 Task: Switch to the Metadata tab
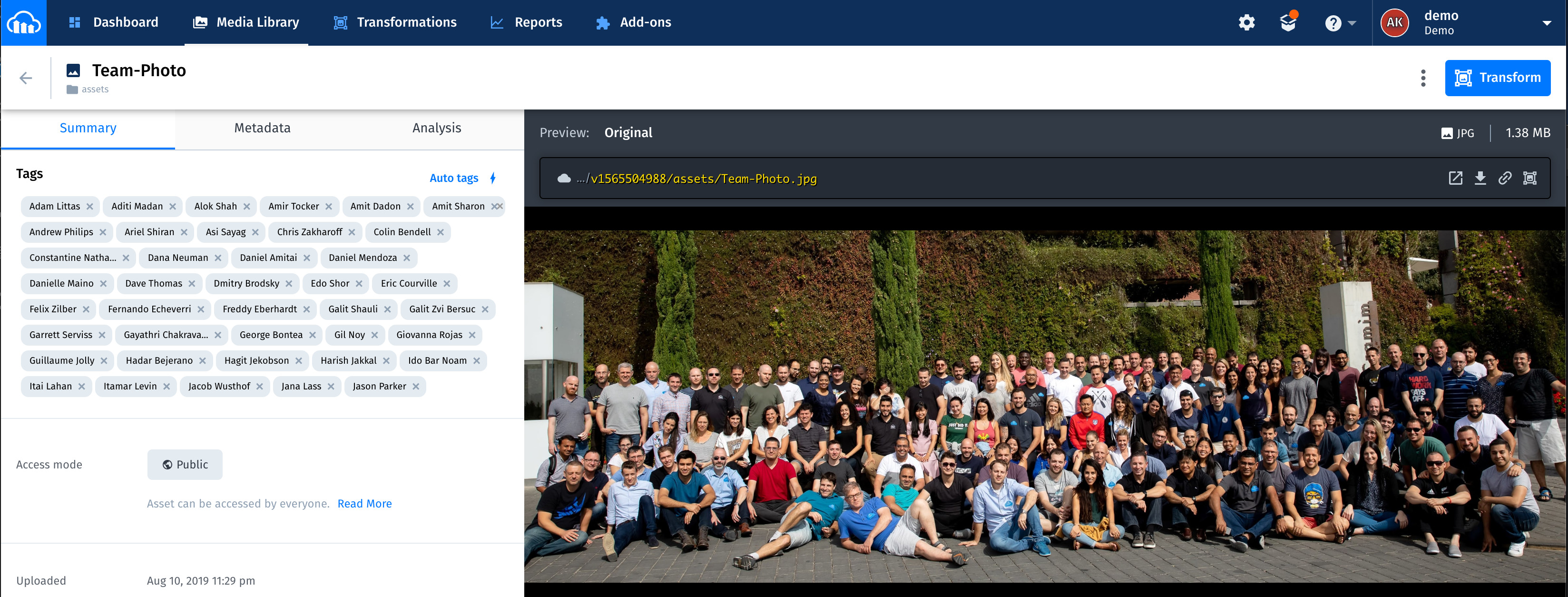pyautogui.click(x=262, y=128)
